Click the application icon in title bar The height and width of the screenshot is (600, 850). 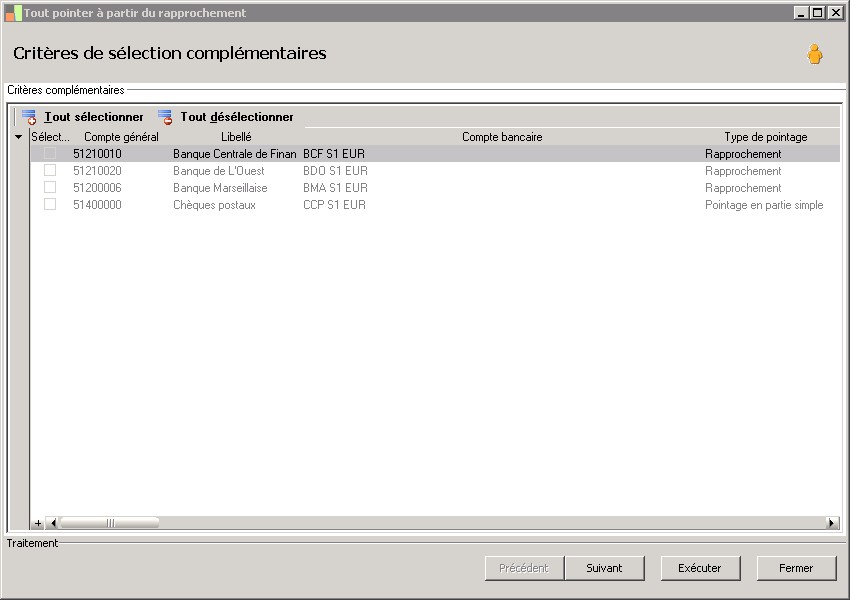(x=13, y=13)
